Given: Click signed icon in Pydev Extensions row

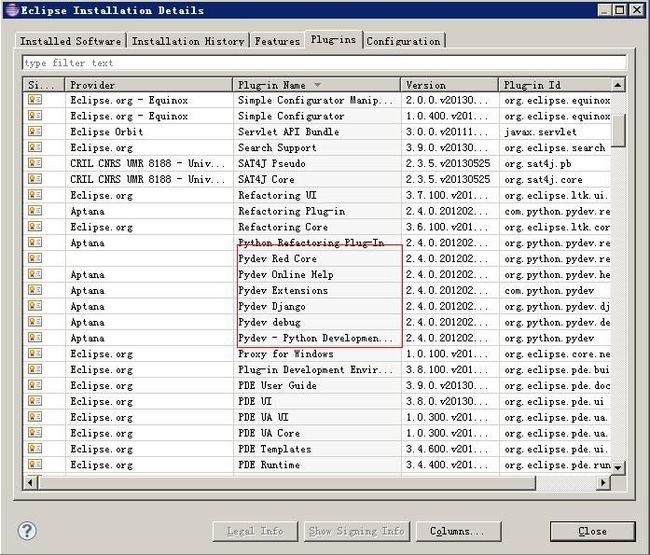Looking at the screenshot, I should (35, 290).
